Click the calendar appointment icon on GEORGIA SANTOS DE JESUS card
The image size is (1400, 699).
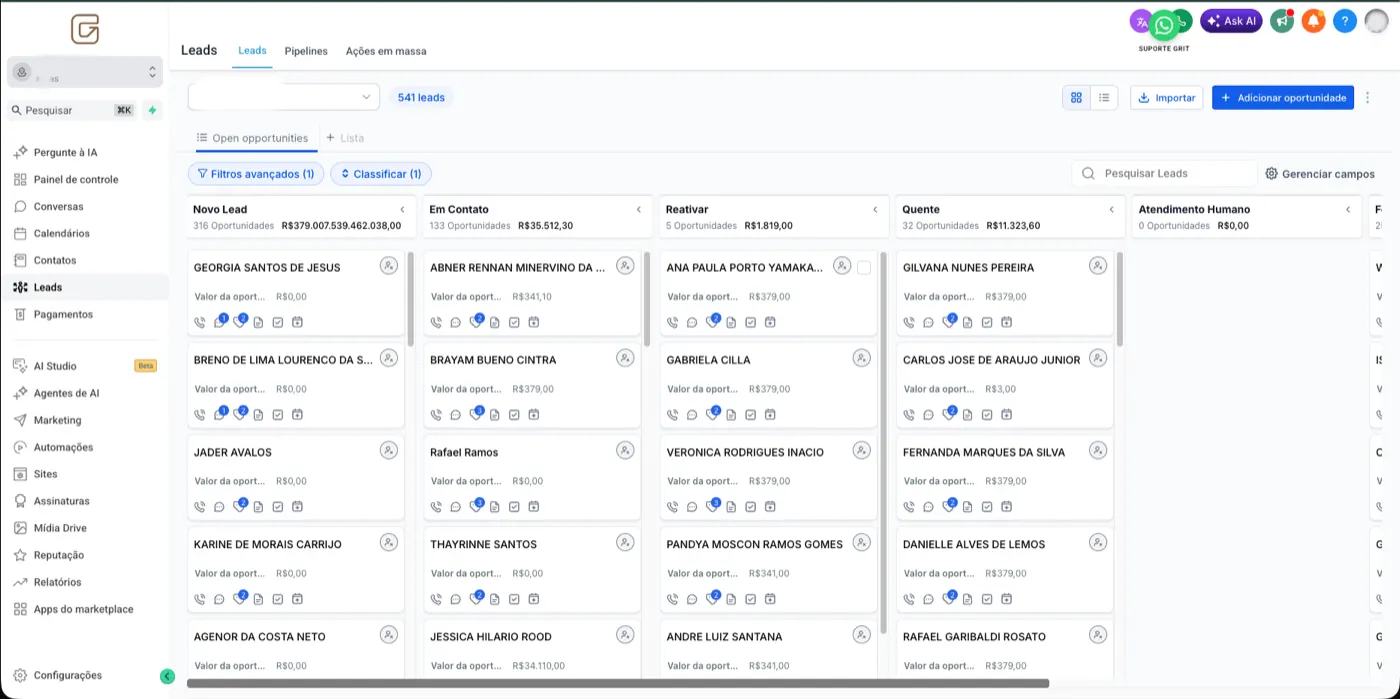(297, 322)
